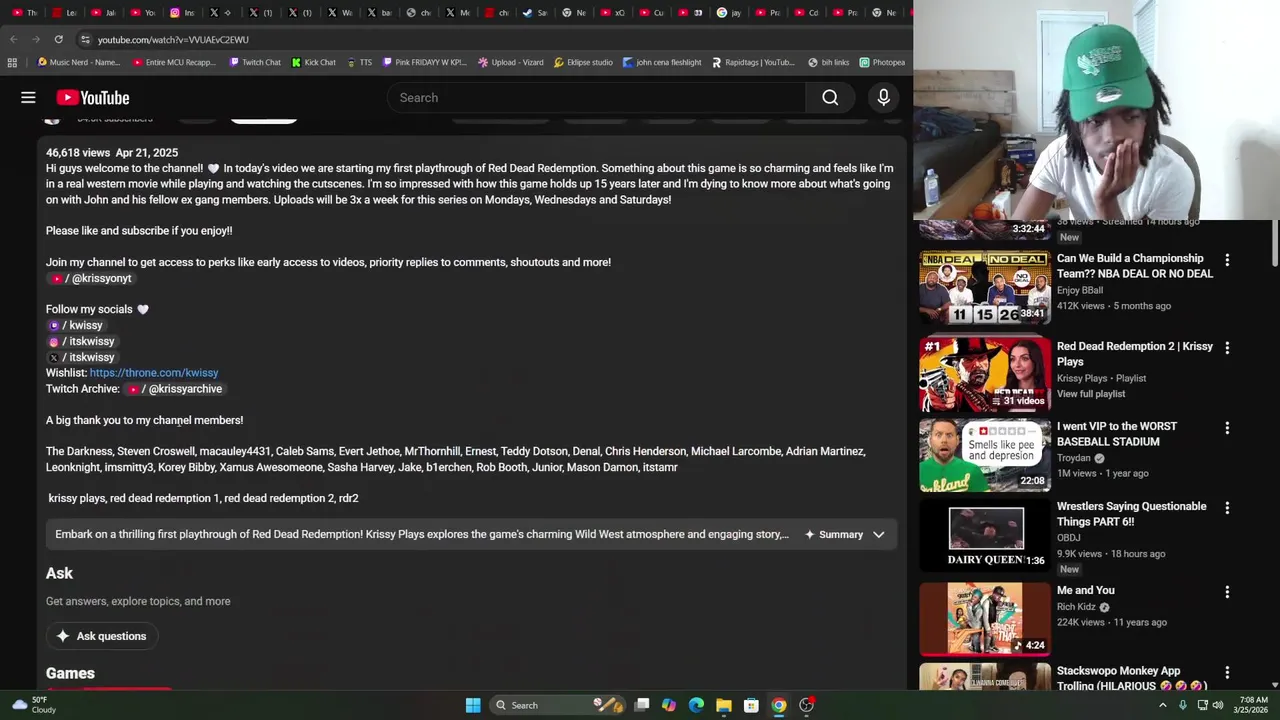Open NBA Deal or No Deal thumbnail

985,287
